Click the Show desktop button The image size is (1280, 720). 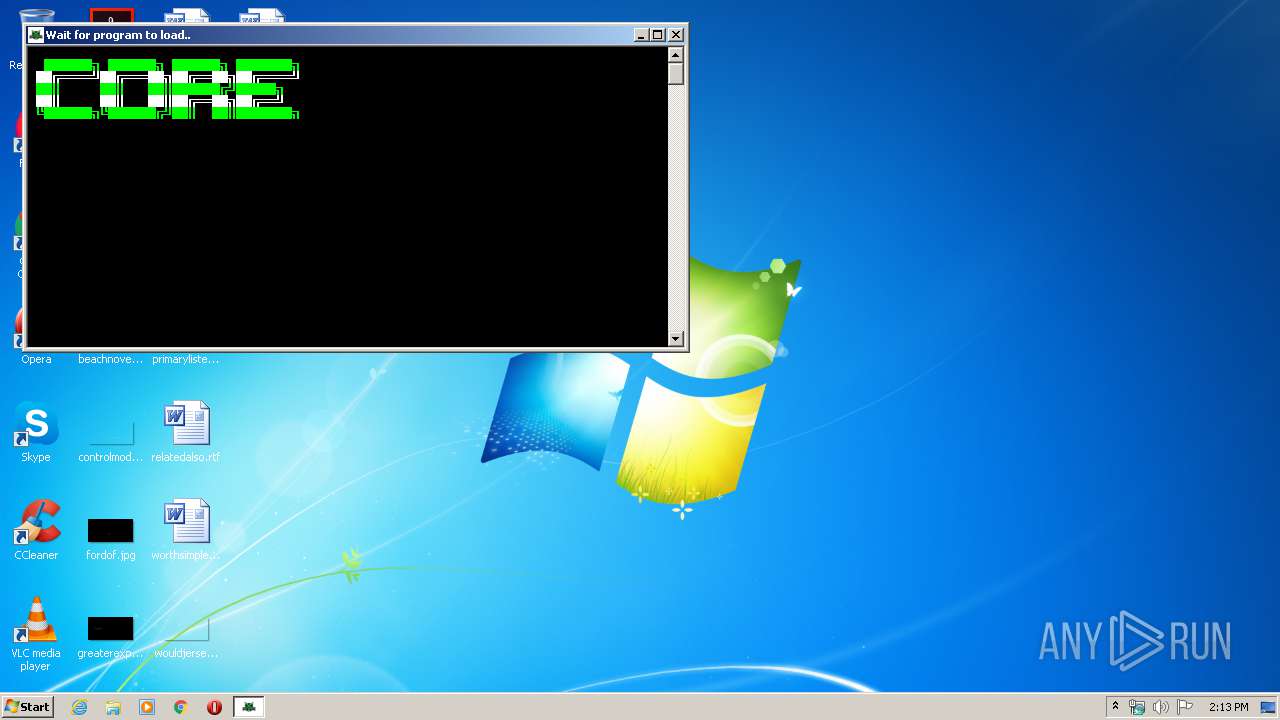[x=1269, y=707]
